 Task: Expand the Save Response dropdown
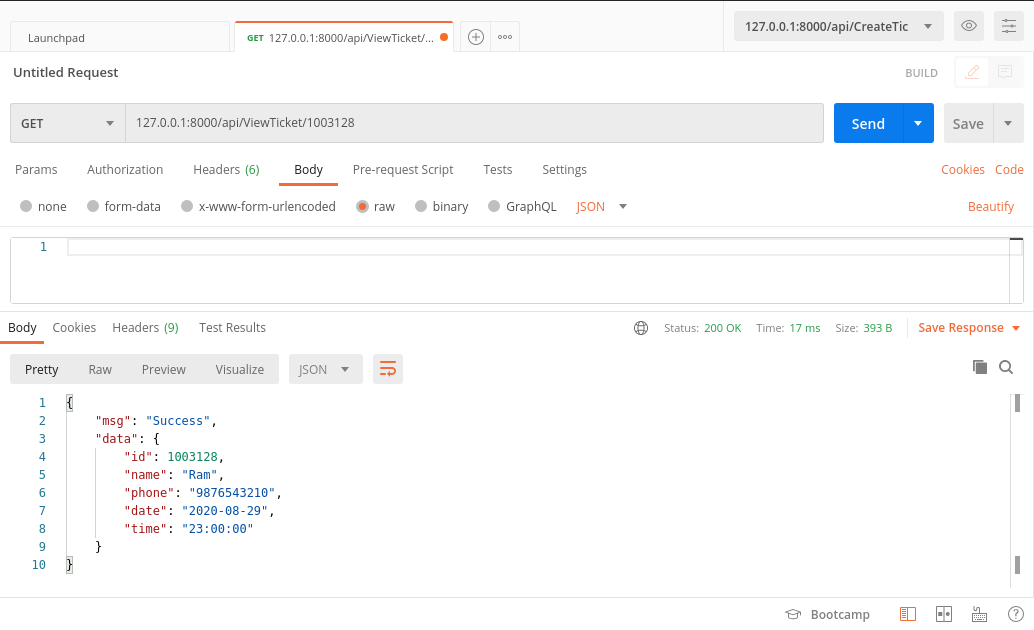pos(1016,328)
